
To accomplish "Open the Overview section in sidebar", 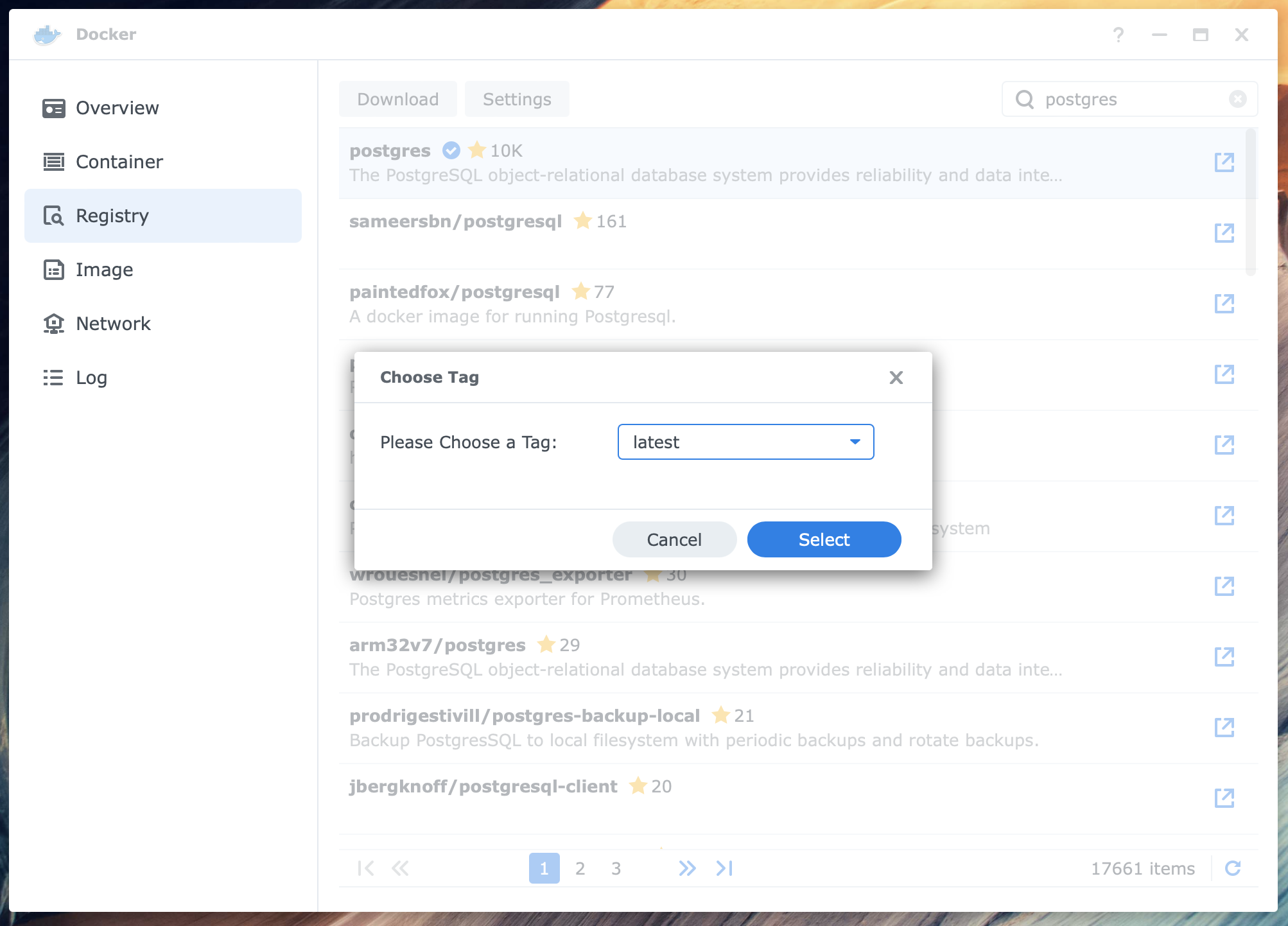I will [x=163, y=108].
